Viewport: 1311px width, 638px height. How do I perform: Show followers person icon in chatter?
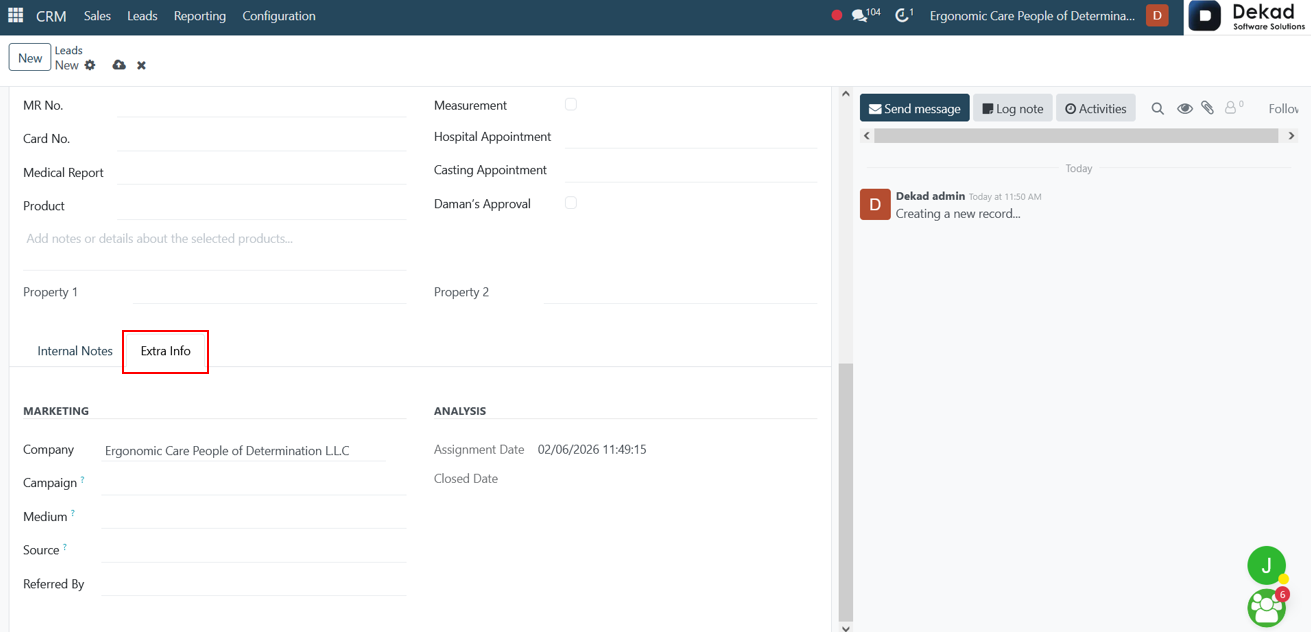click(x=1233, y=107)
